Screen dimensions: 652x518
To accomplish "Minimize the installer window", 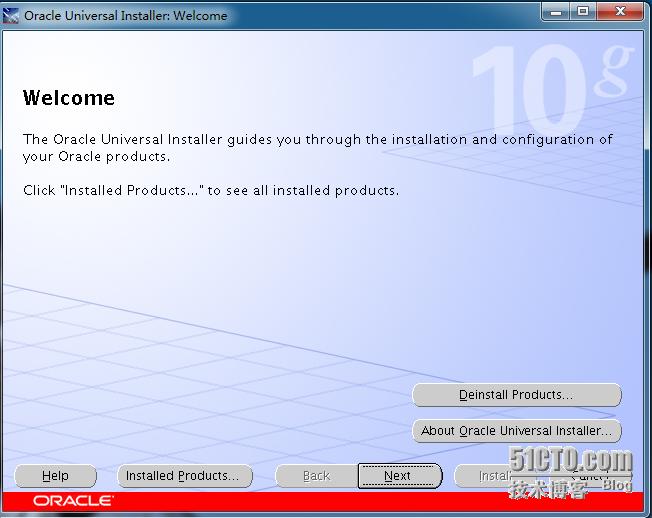I will pyautogui.click(x=556, y=11).
